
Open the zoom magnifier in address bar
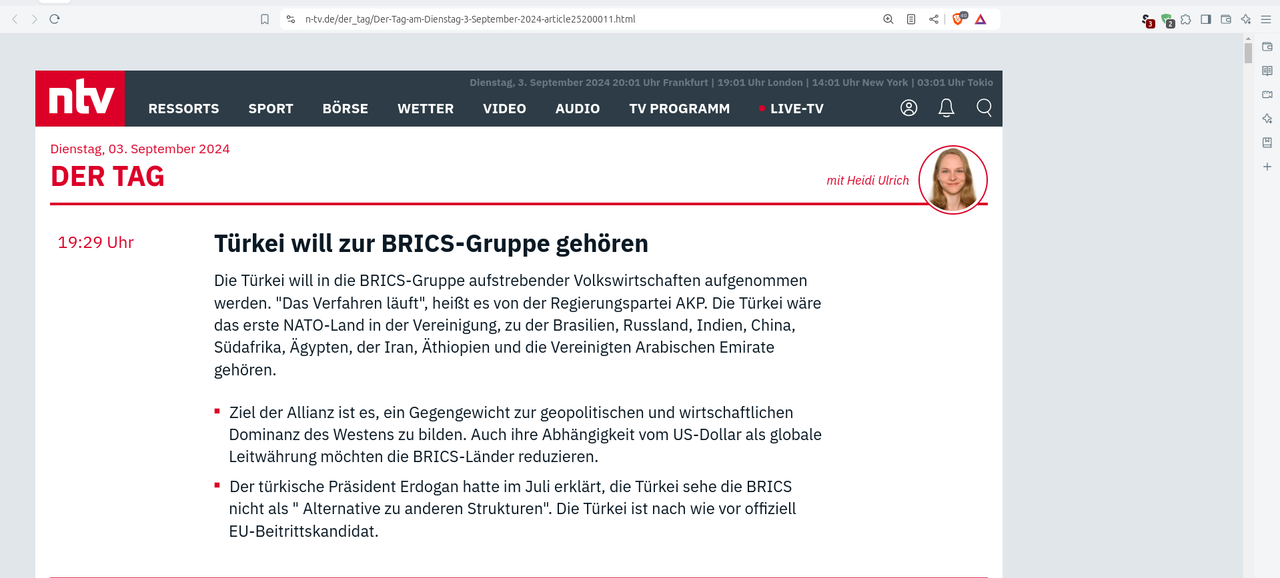coord(888,19)
